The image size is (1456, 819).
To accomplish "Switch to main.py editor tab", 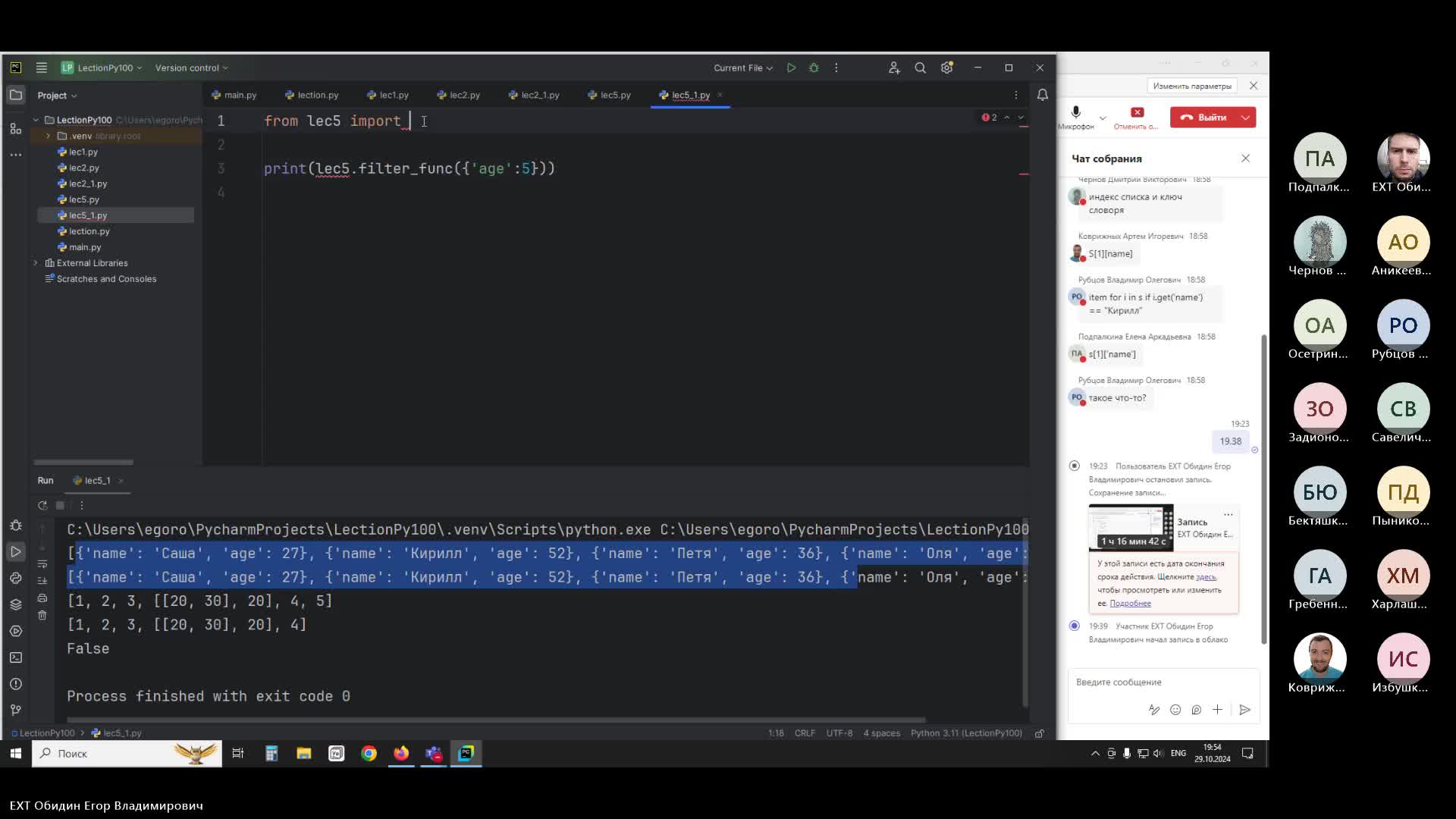I will point(234,95).
